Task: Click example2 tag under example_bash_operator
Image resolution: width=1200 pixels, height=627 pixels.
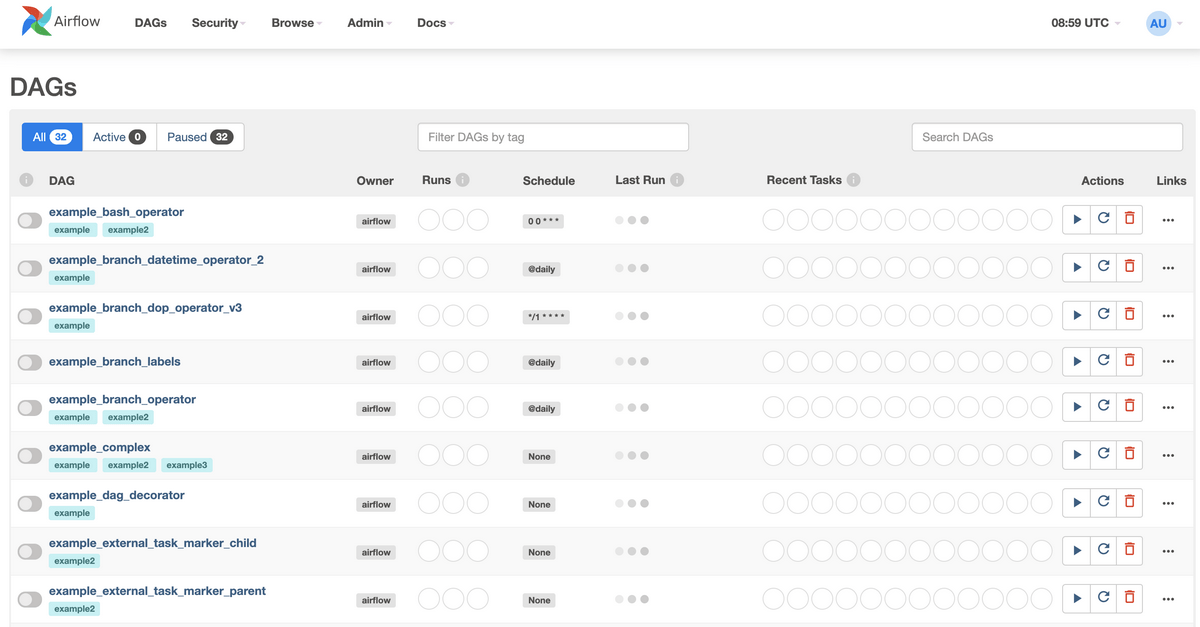Action: click(128, 230)
